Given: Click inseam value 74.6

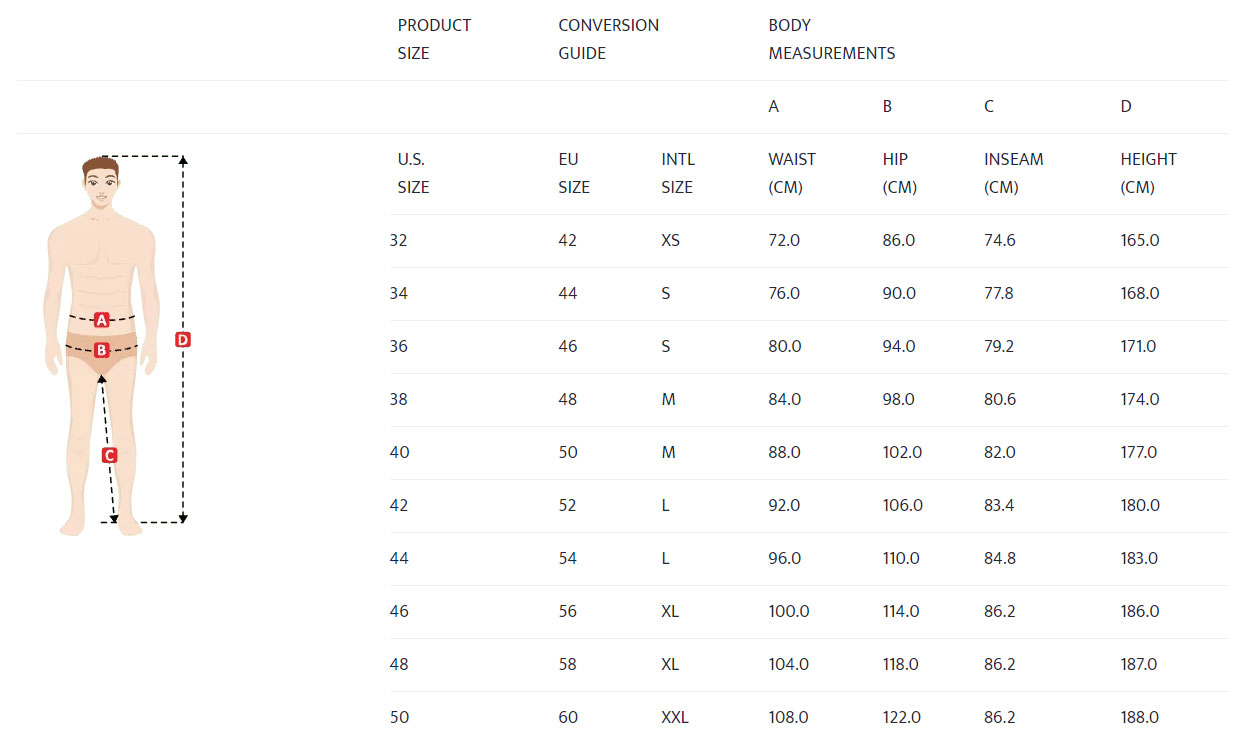Looking at the screenshot, I should (1000, 240).
